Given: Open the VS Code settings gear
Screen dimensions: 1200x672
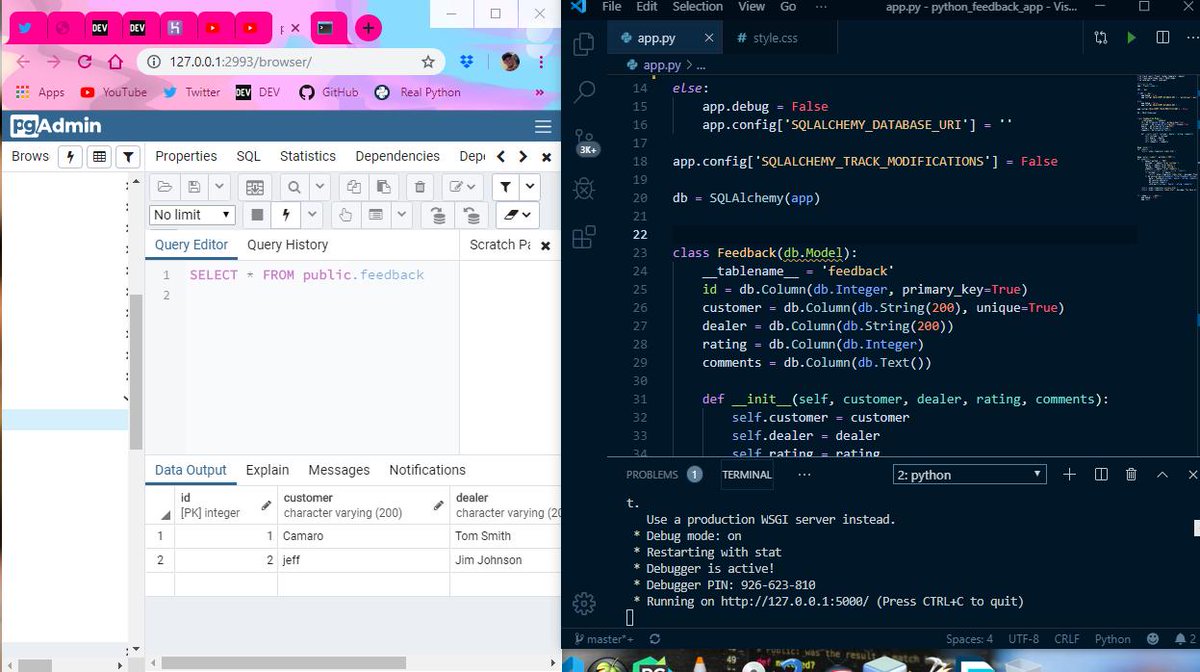Looking at the screenshot, I should [x=583, y=603].
